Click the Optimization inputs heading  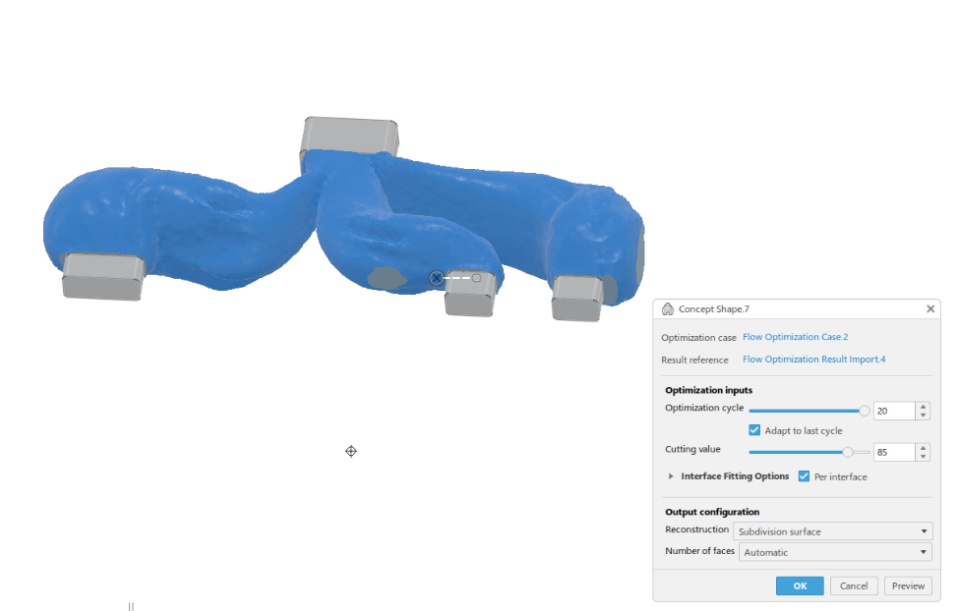(x=708, y=390)
